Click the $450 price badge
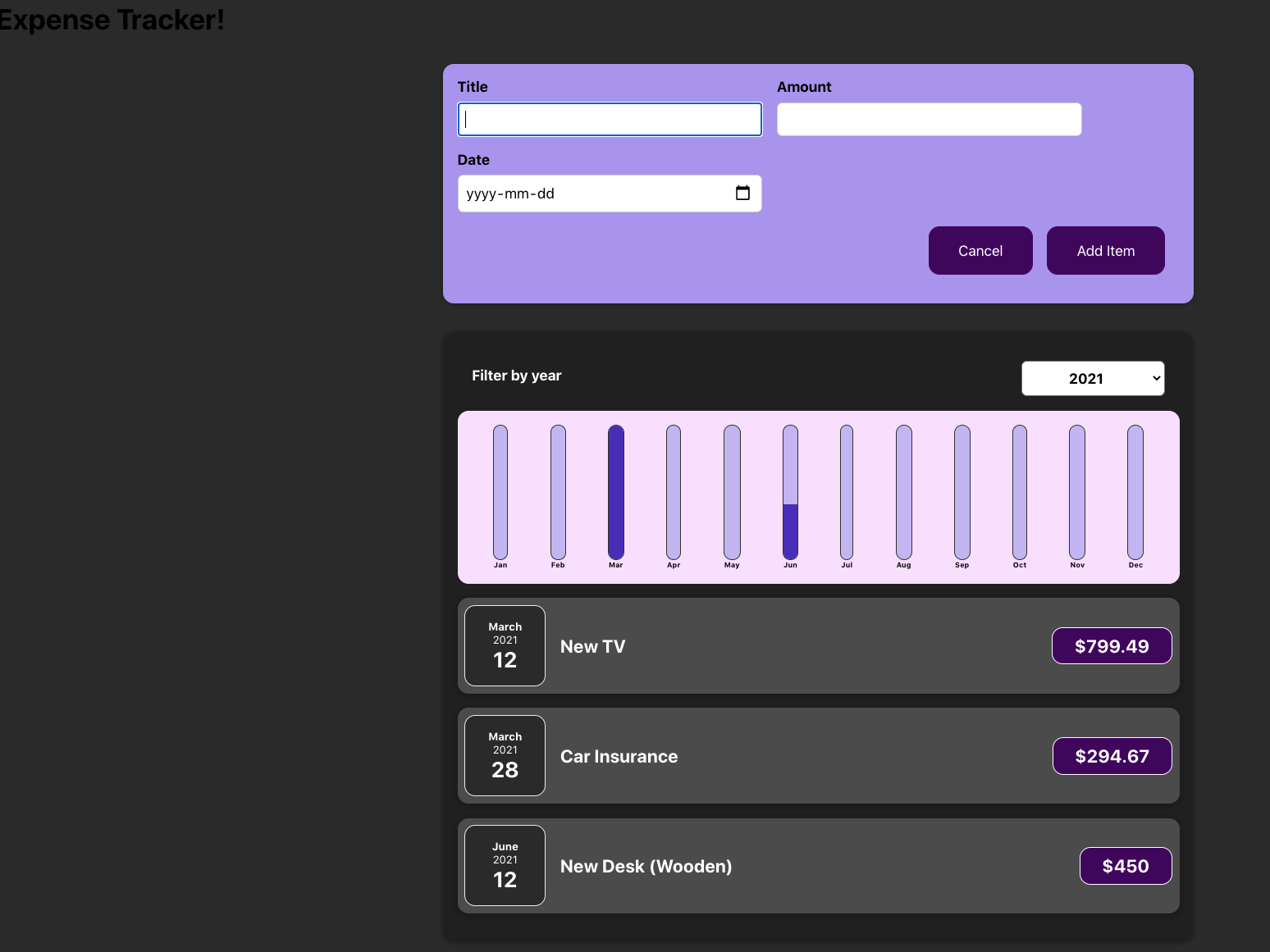Viewport: 1270px width, 952px height. pyautogui.click(x=1126, y=866)
